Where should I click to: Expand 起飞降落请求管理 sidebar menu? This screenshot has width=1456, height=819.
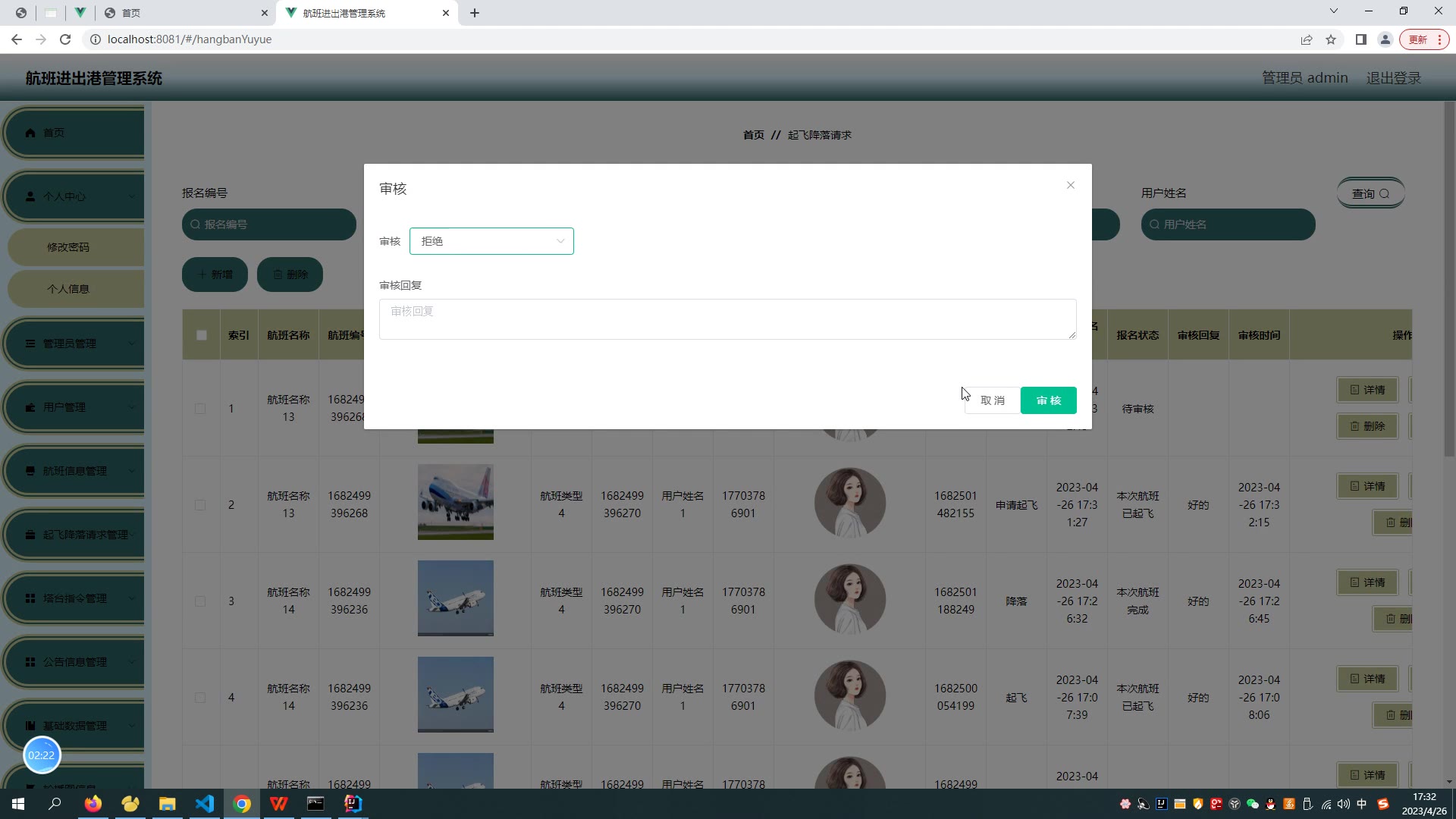74,535
